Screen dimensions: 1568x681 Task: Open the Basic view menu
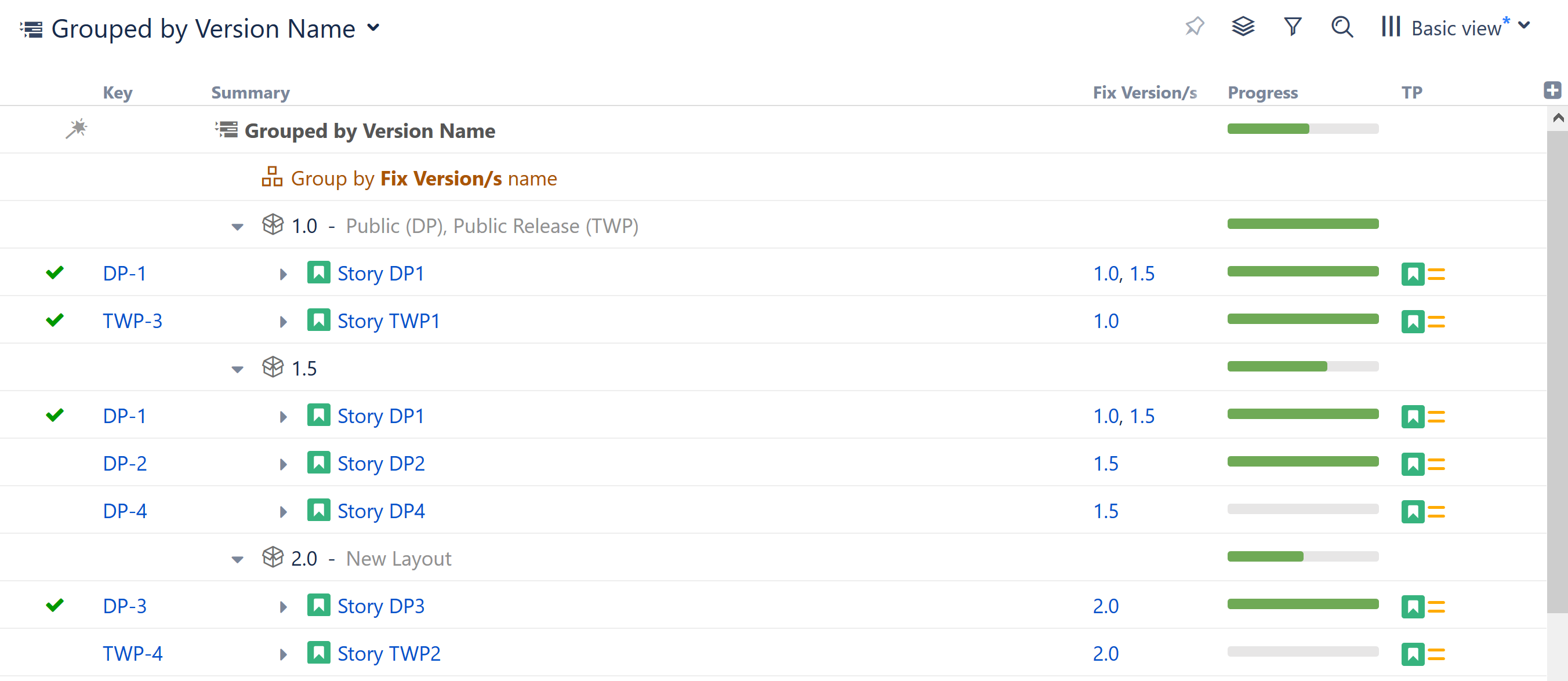click(x=1456, y=28)
